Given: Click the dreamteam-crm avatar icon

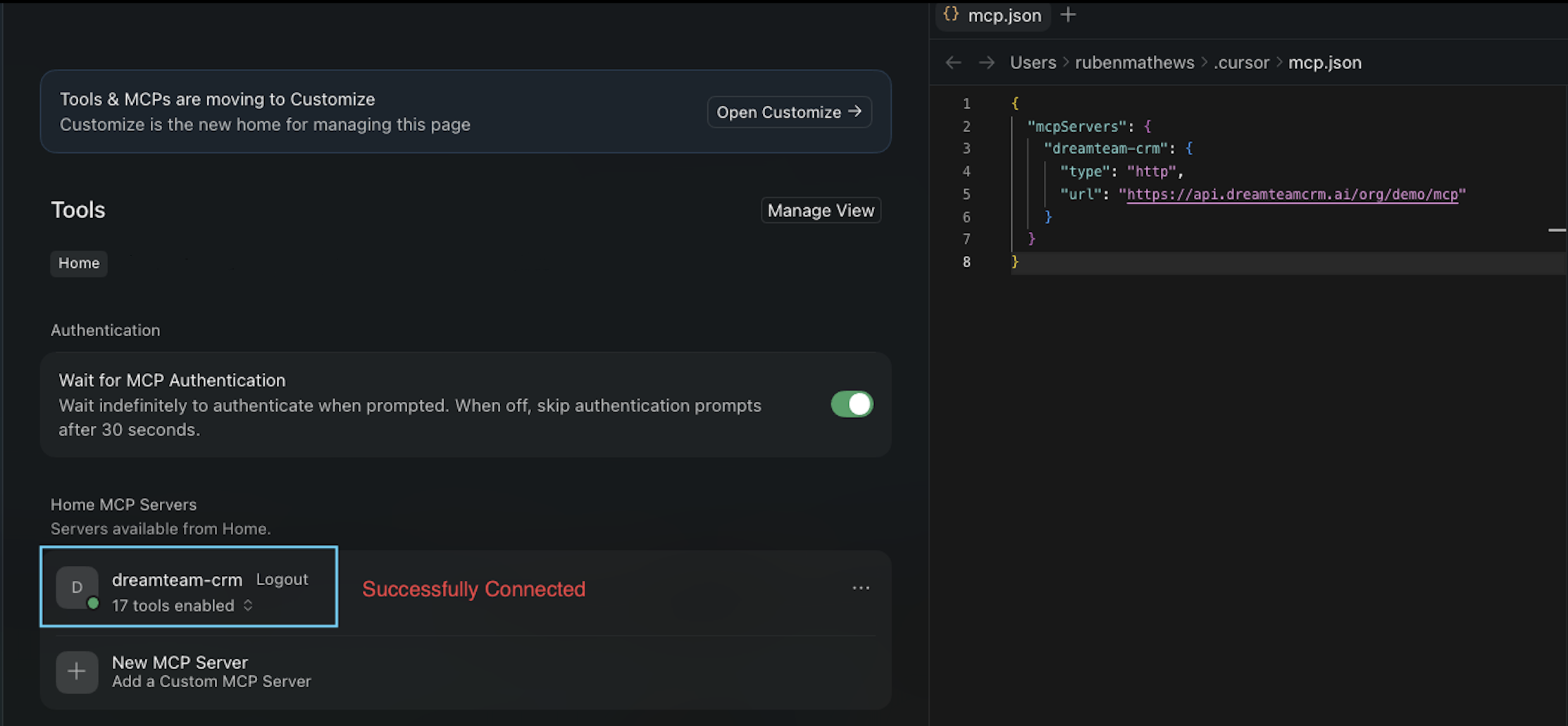Looking at the screenshot, I should point(77,587).
